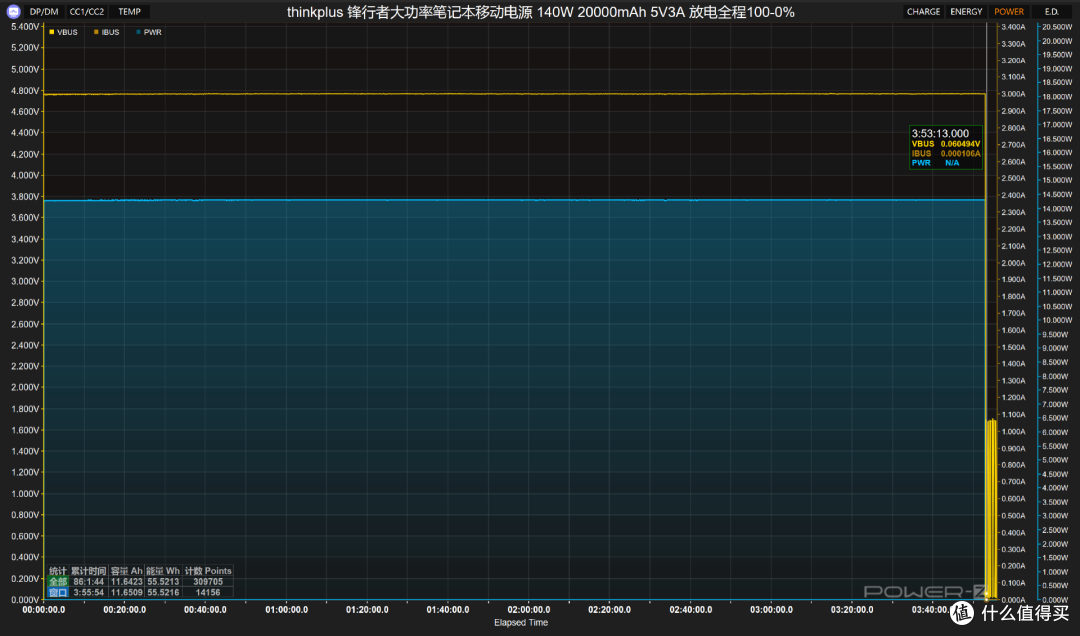This screenshot has height=636, width=1080.
Task: Click the 什么值得买 site badge icon
Action: point(962,612)
